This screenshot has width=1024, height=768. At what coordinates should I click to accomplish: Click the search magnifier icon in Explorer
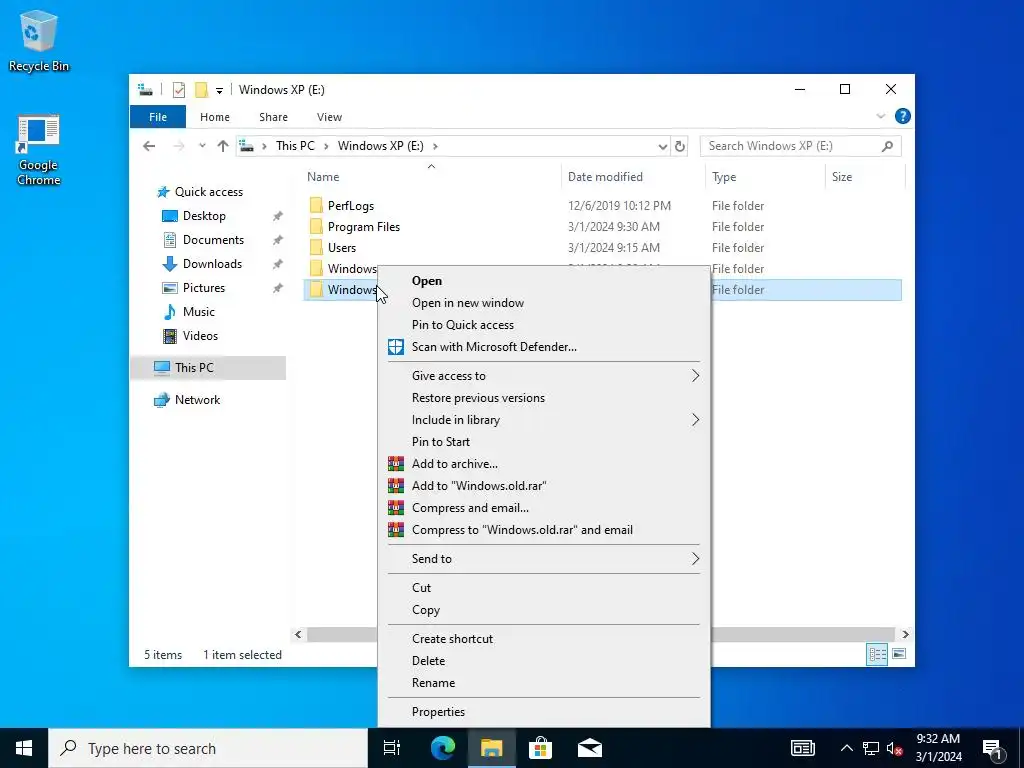point(887,146)
